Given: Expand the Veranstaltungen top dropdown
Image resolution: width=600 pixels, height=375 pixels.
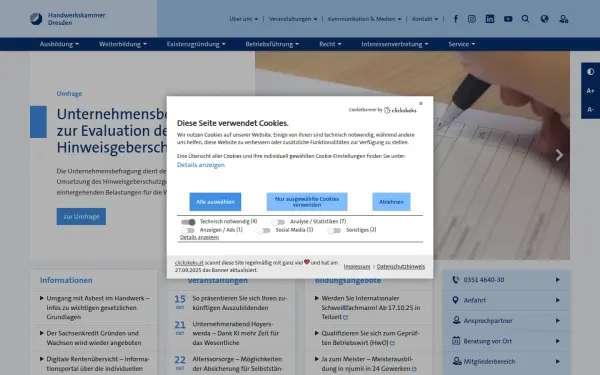Looking at the screenshot, I should tap(293, 19).
